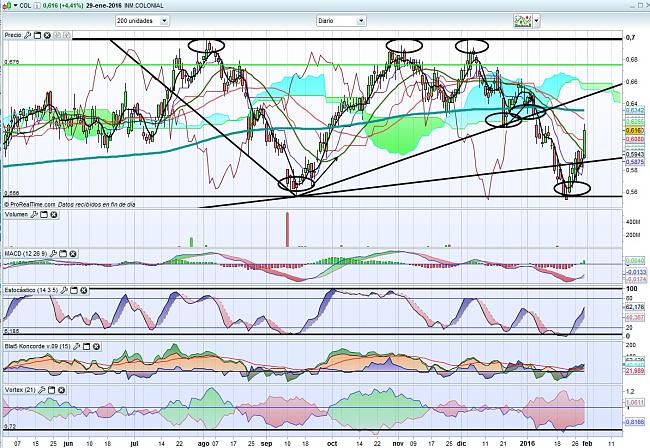Open Precio panel settings wrench icon

coord(28,35)
